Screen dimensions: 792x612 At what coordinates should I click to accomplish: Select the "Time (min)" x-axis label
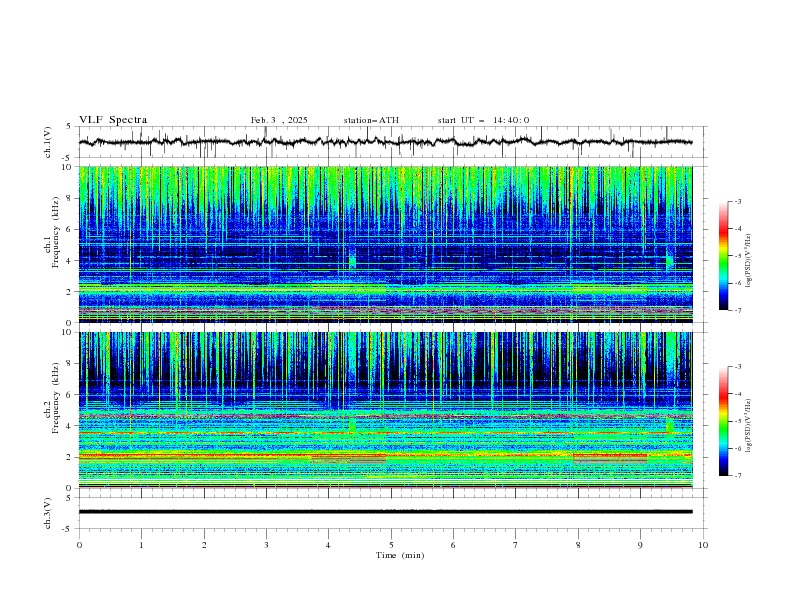point(400,555)
